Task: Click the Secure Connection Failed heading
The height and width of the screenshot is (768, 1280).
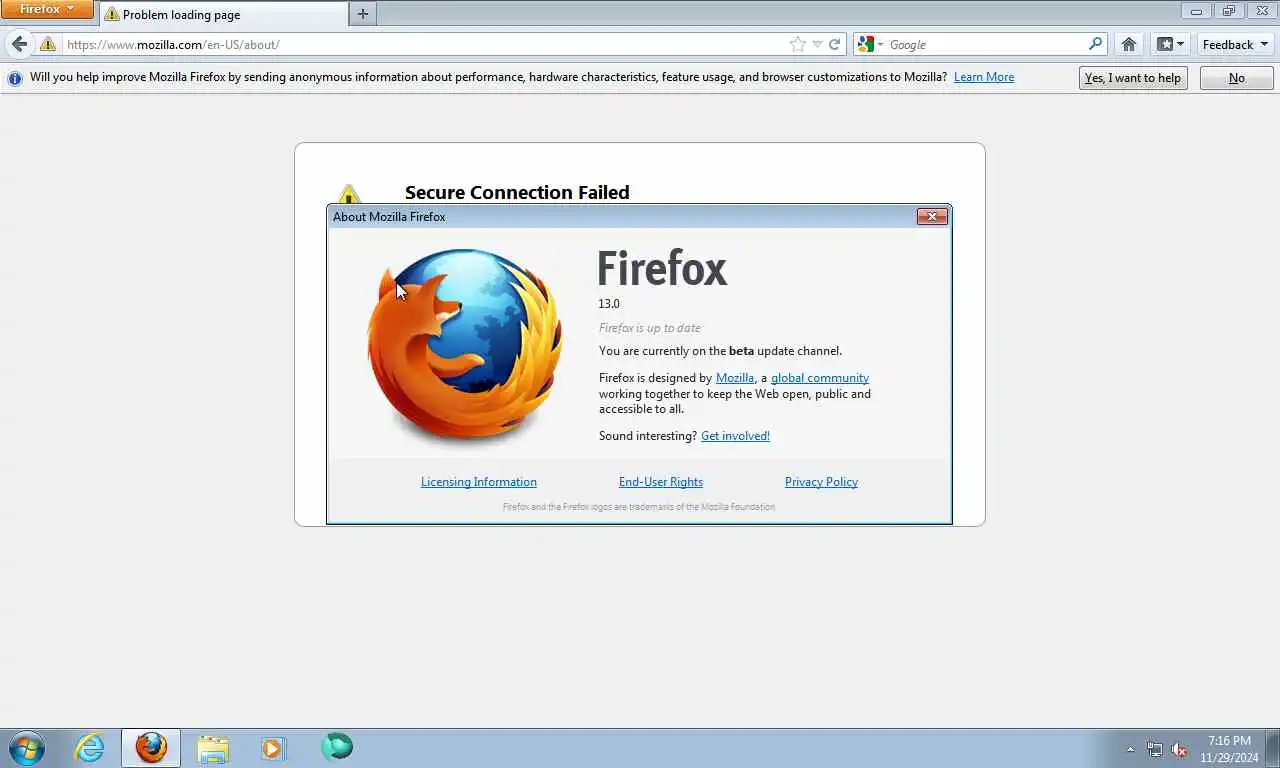Action: [x=517, y=192]
